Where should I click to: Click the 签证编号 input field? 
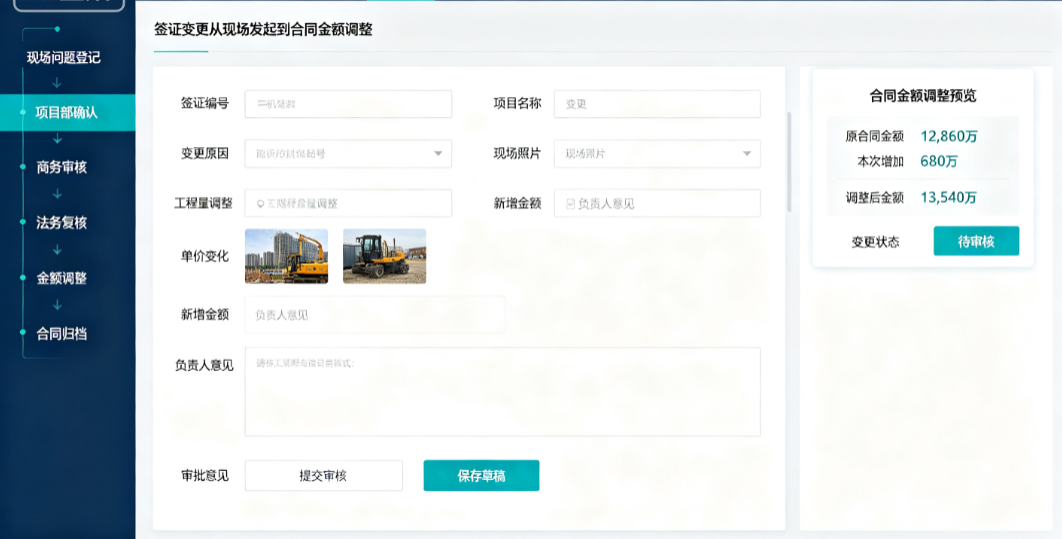click(348, 104)
